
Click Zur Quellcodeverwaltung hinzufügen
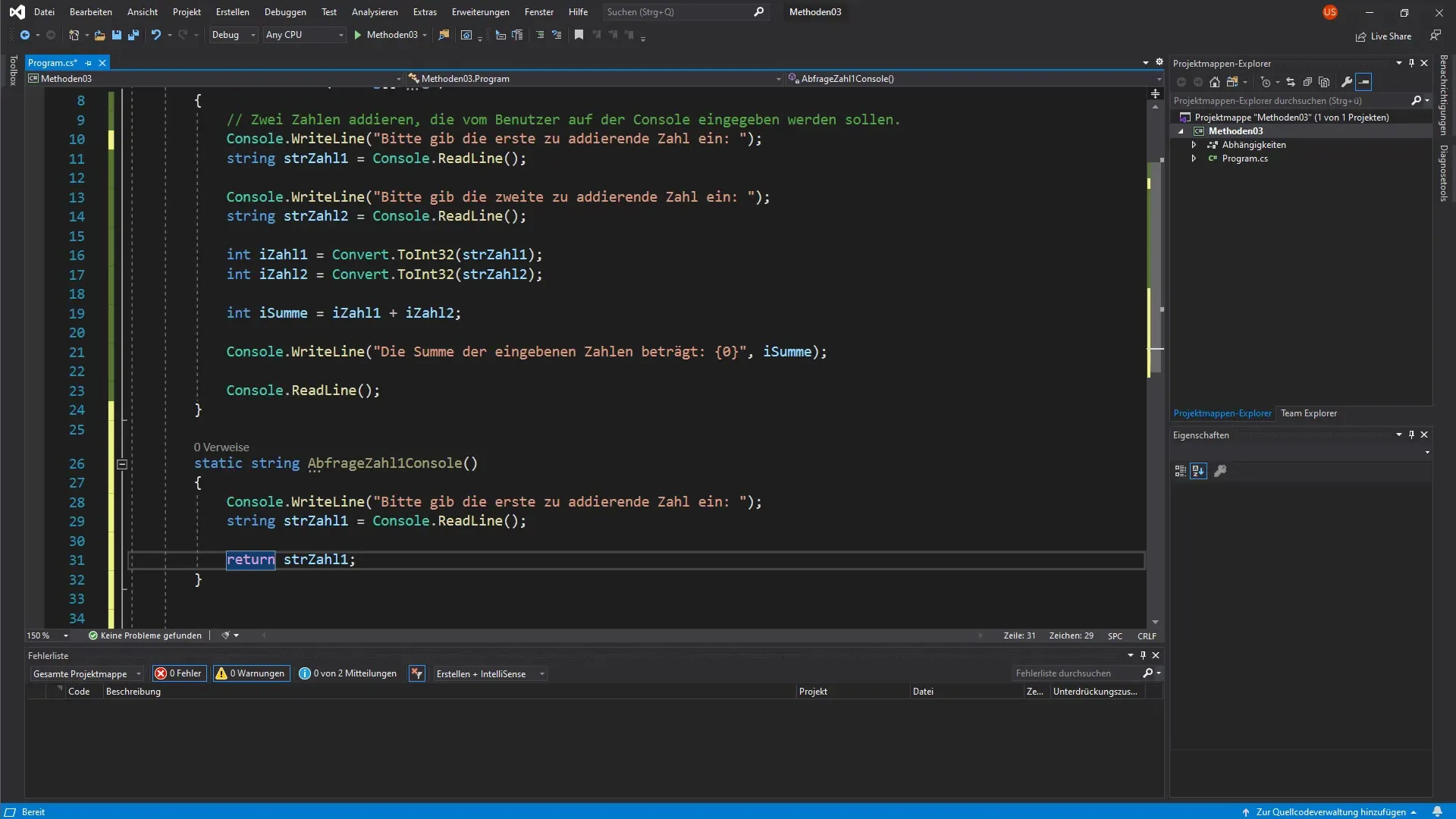tap(1330, 811)
